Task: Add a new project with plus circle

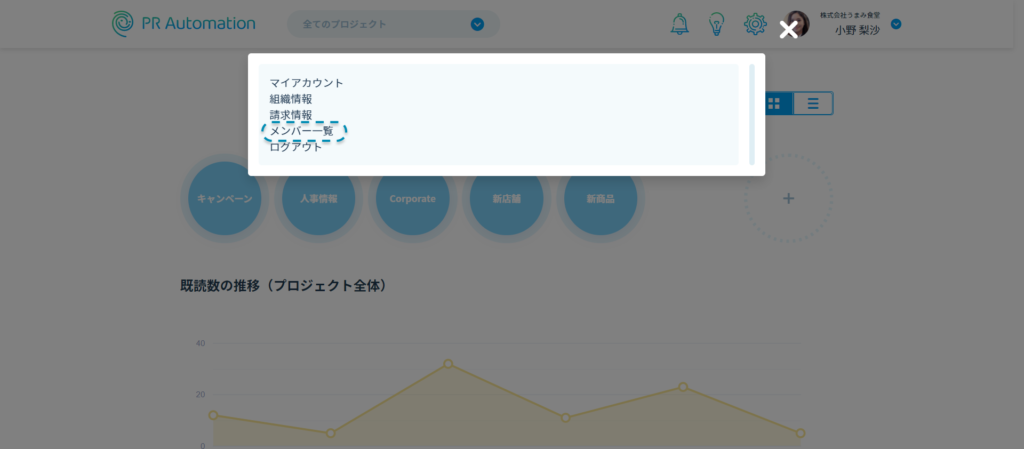Action: [x=788, y=198]
